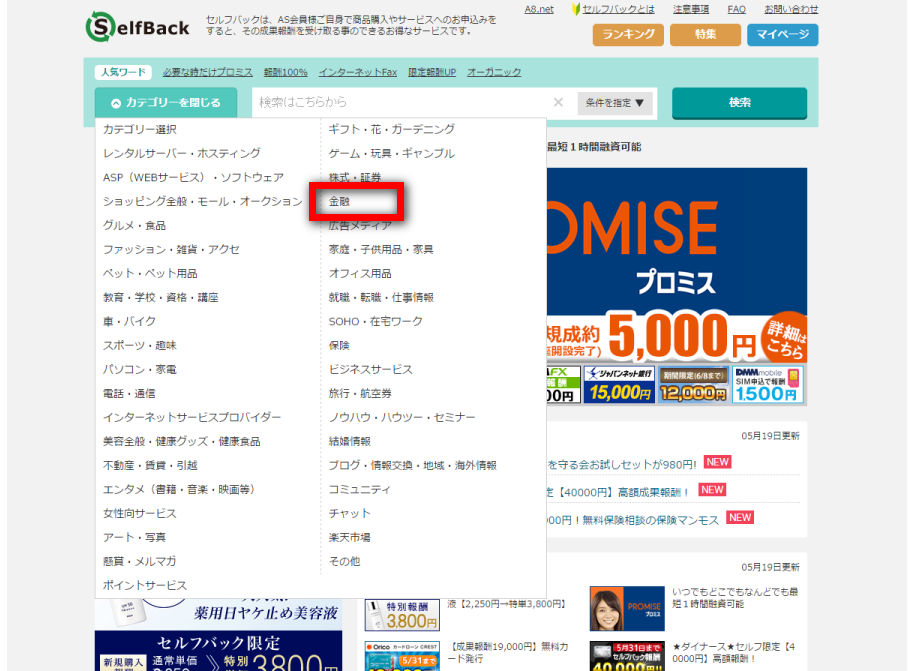
Task: Pick the 楽天市場 category entry
Action: click(350, 537)
